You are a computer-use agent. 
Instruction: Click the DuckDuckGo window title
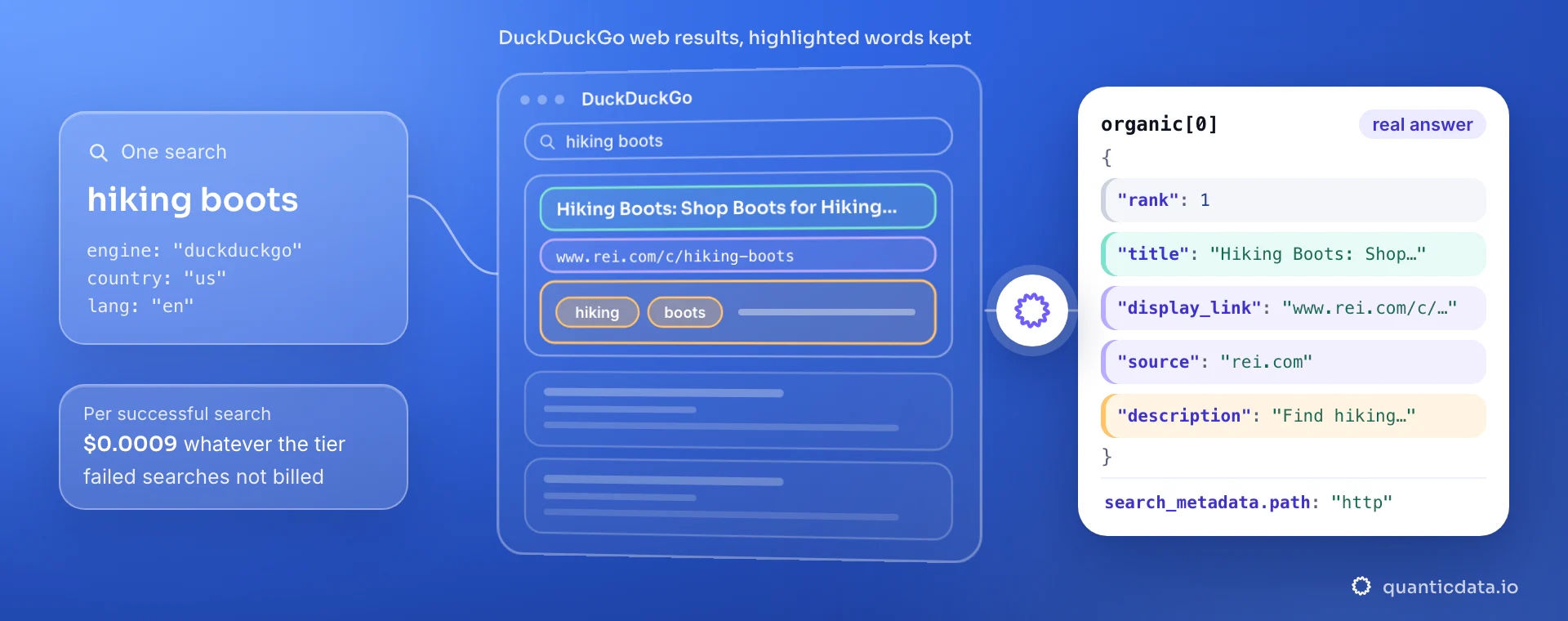tap(636, 99)
